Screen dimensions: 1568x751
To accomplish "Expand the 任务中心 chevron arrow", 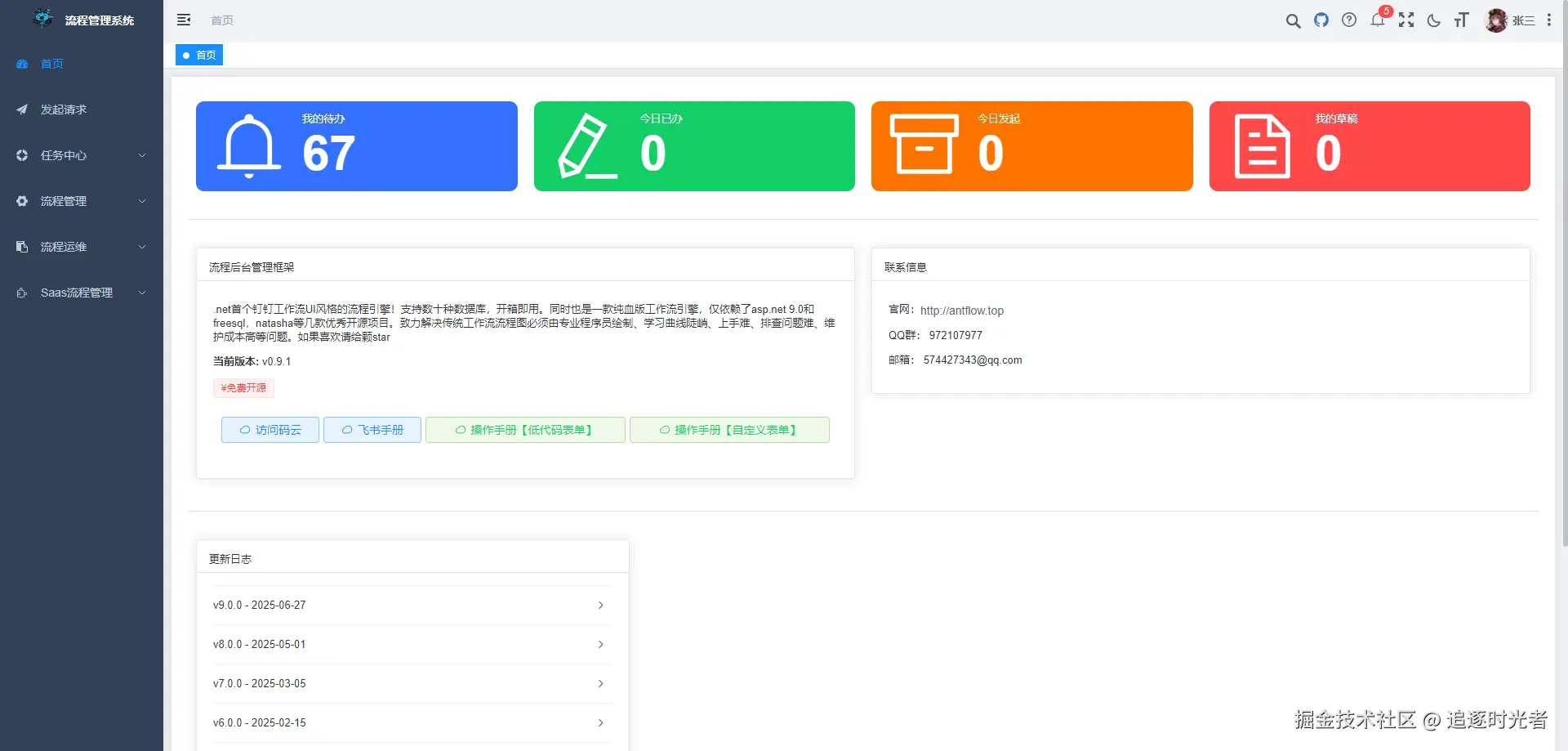I will point(142,155).
